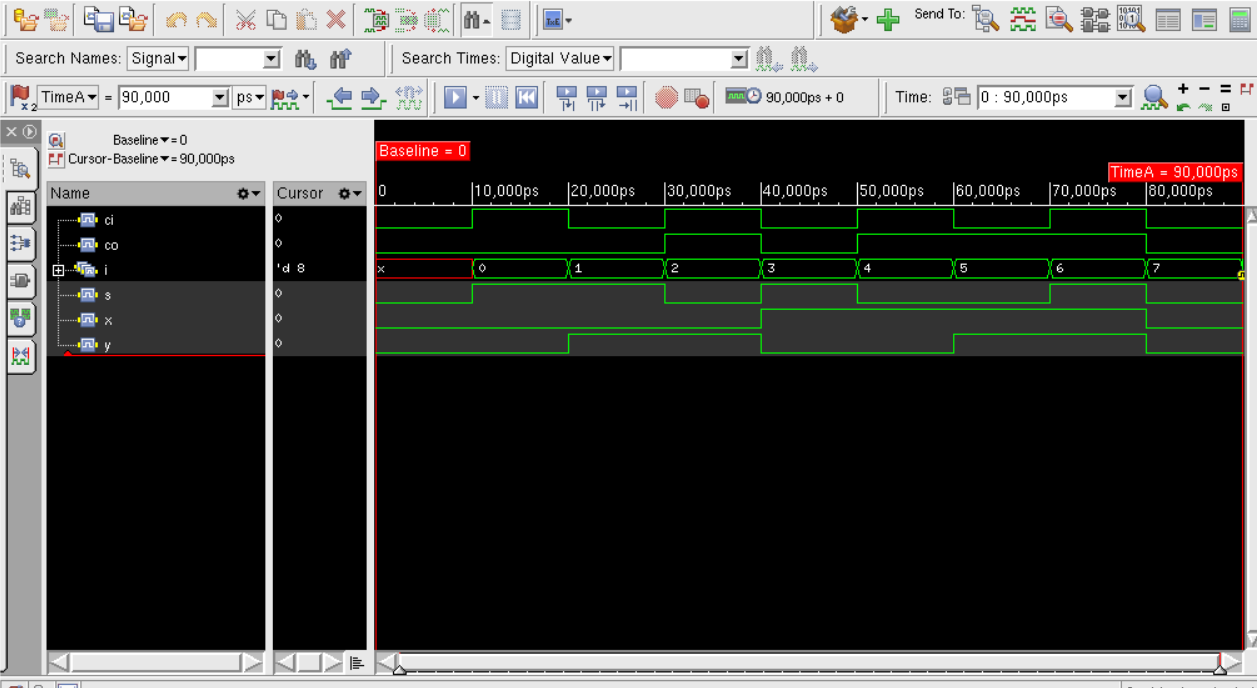Open the Search Names Signal dropdown
Viewport: 1257px width, 688px height.
[158, 59]
